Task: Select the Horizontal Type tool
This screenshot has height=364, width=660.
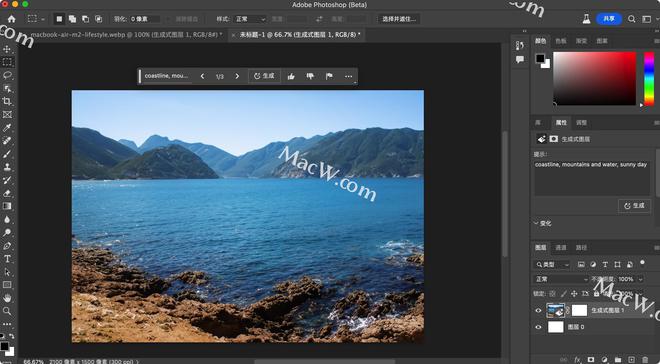Action: [7, 259]
